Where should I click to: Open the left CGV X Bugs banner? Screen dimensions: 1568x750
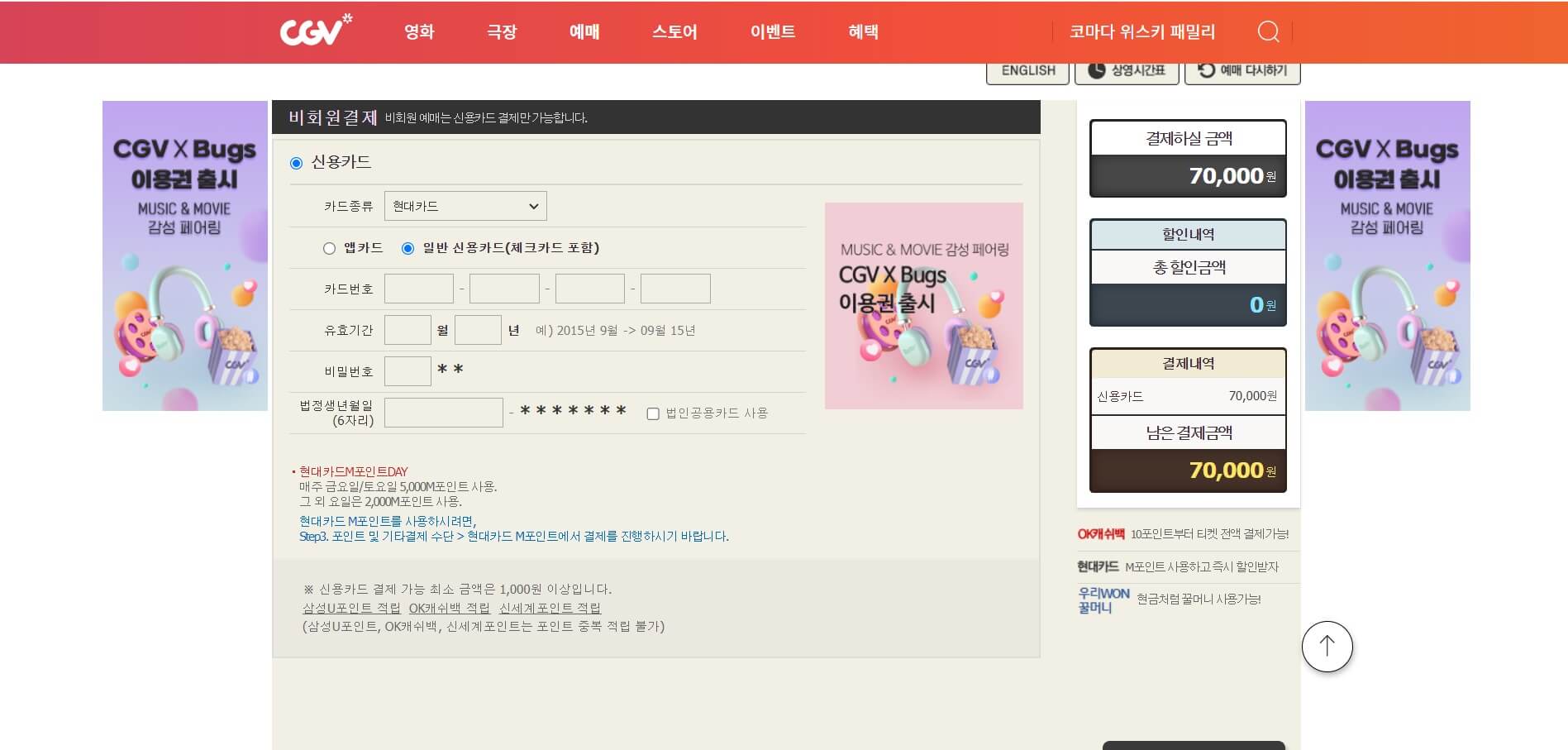click(185, 256)
